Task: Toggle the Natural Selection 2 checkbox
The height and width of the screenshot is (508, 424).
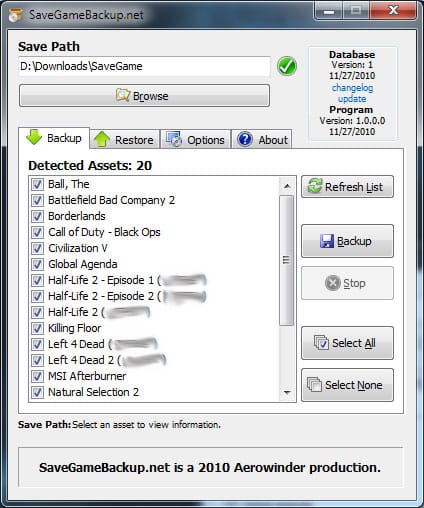Action: (37, 392)
